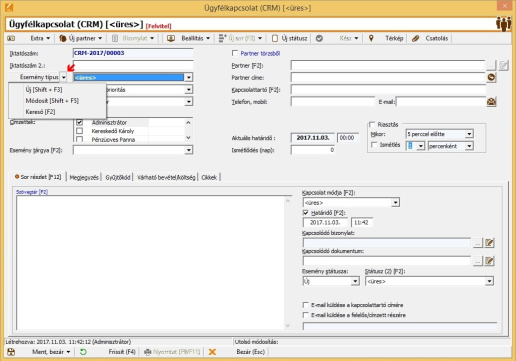Click browse button for Kapcsolódó dokumentum
Image resolution: width=516 pixels, height=361 pixels.
pyautogui.click(x=478, y=261)
